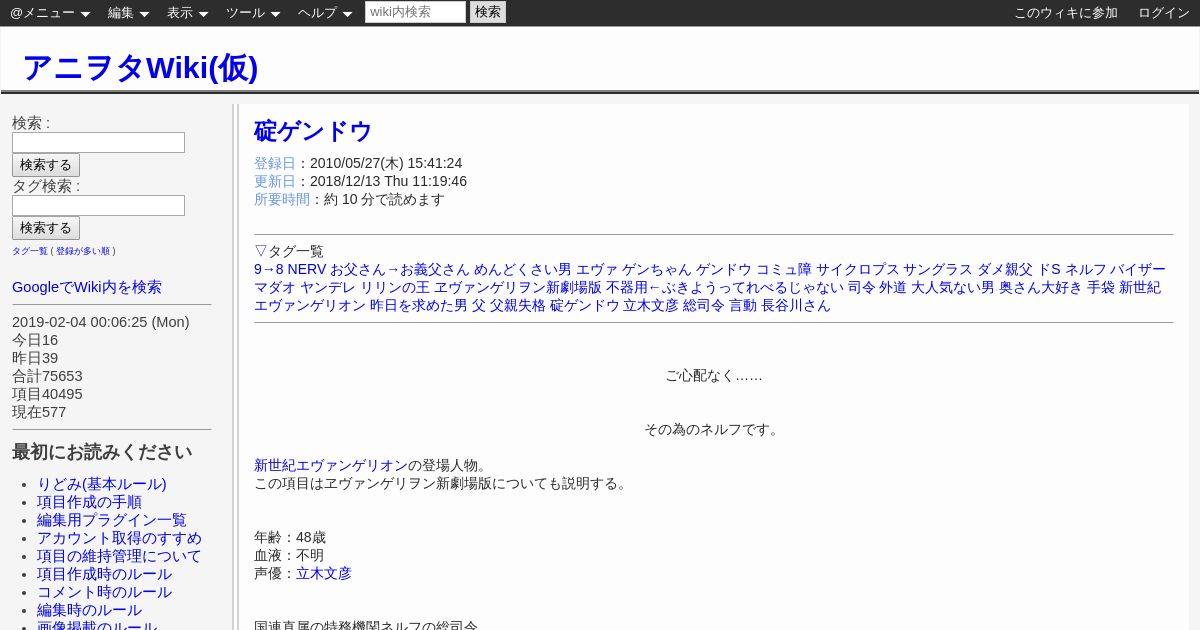1200x630 pixels.
Task: Open the マダオ tag
Action: (275, 287)
